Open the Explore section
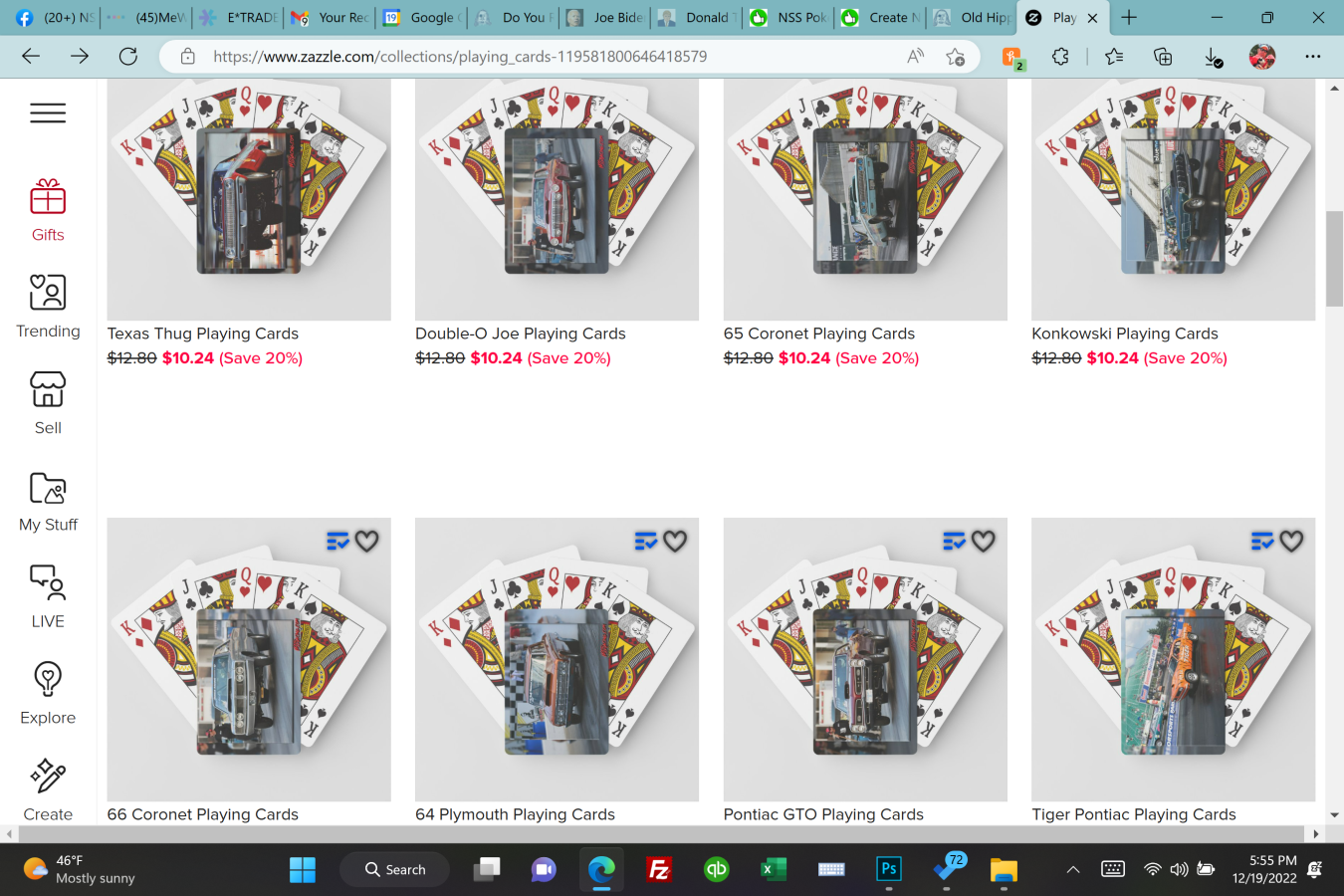Image resolution: width=1344 pixels, height=896 pixels. pos(48,694)
